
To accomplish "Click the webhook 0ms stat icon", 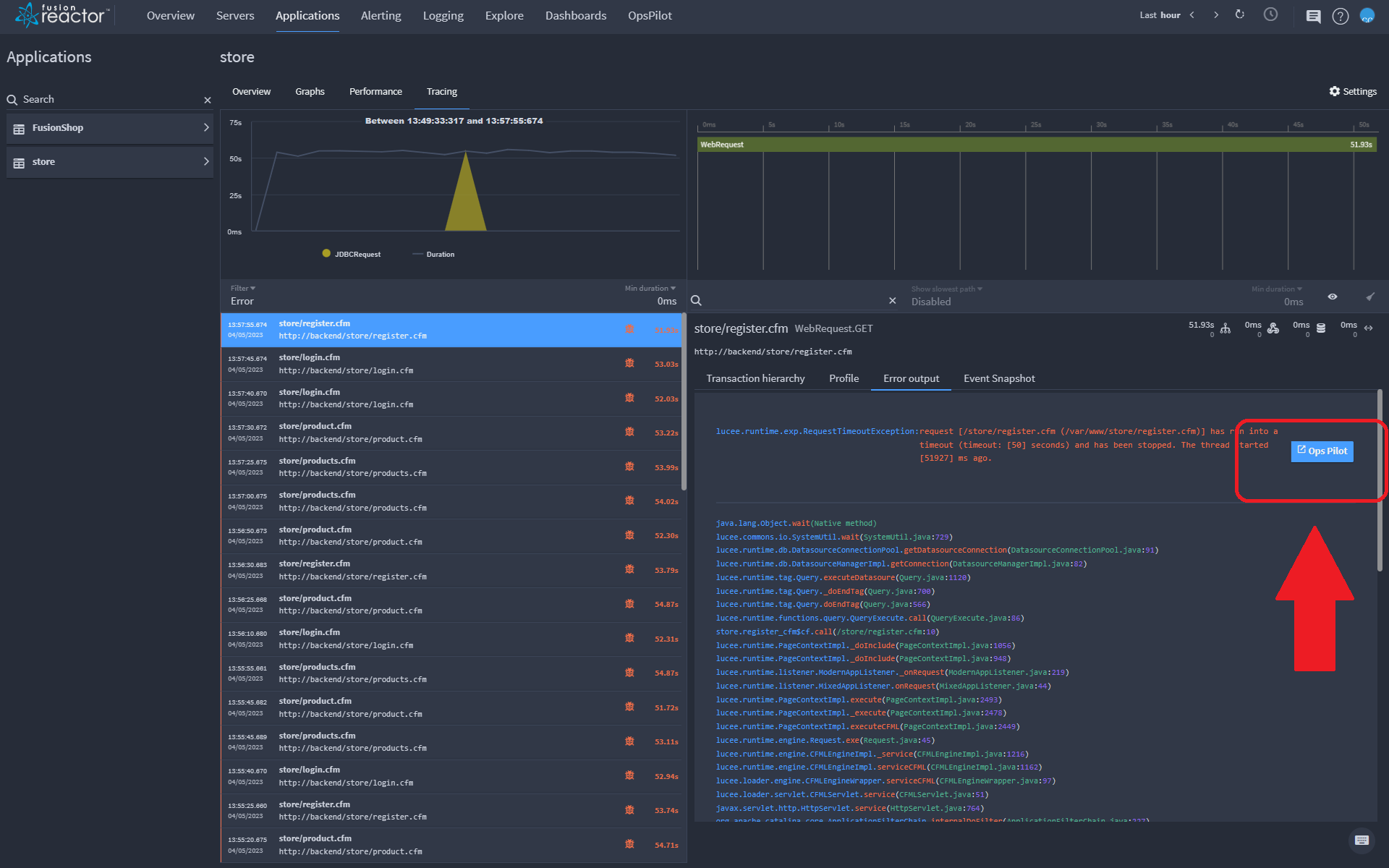I will [x=1273, y=328].
